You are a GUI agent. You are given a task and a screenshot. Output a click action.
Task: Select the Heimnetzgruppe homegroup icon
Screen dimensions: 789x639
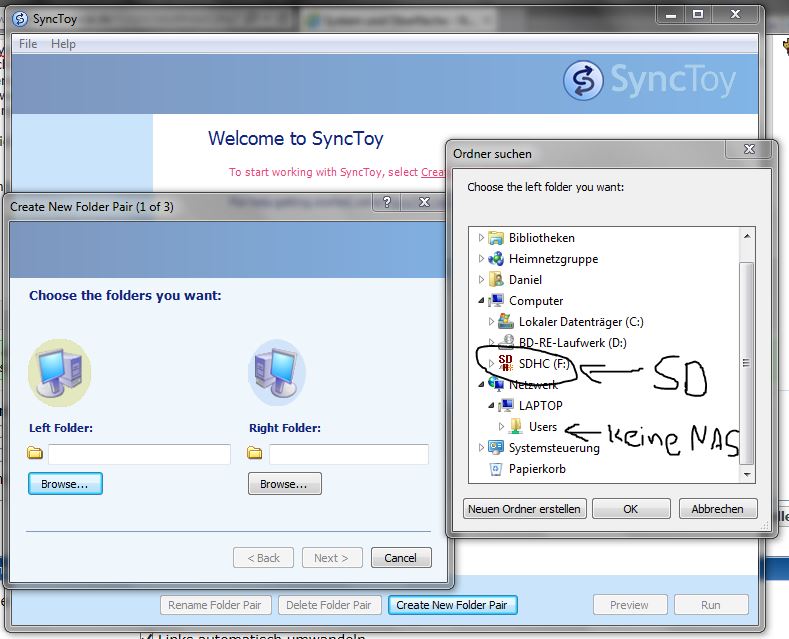click(x=496, y=259)
